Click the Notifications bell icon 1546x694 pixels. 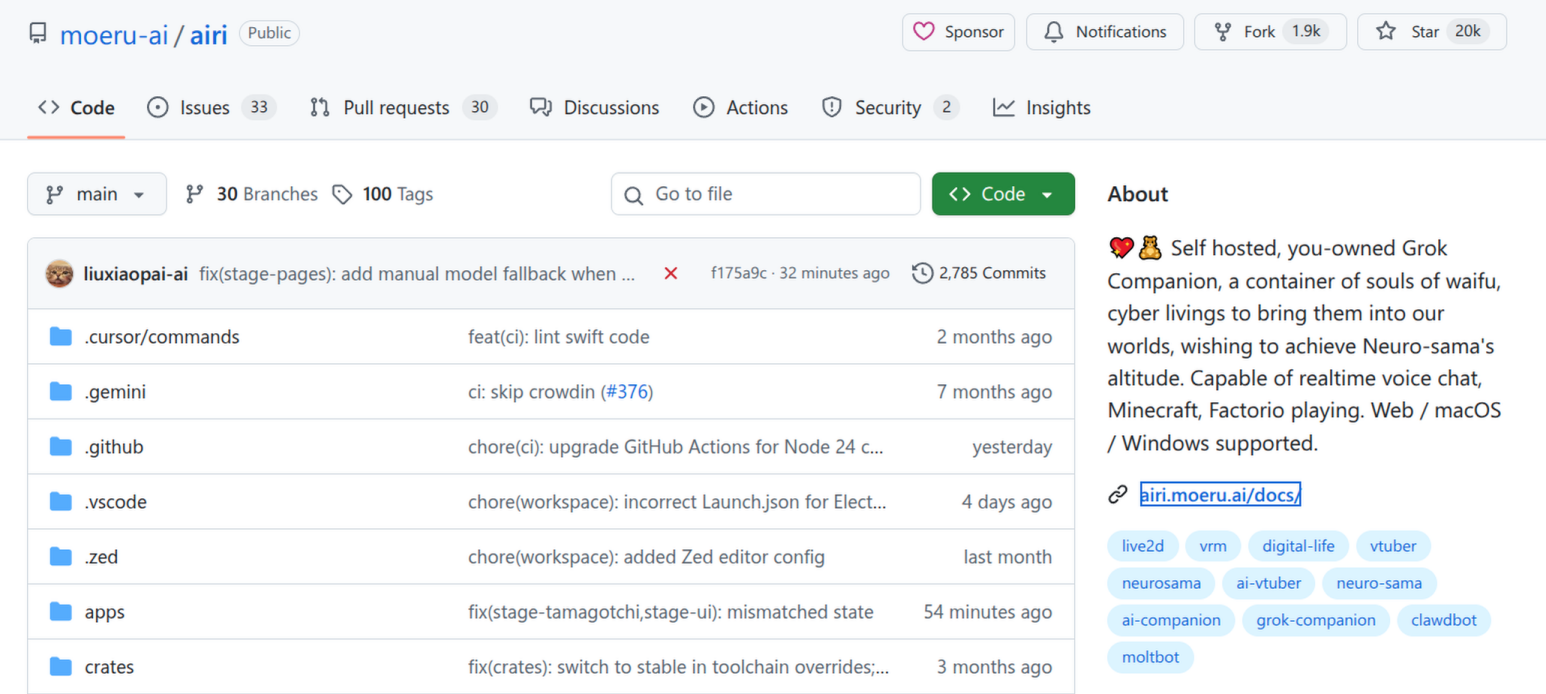pos(1054,32)
